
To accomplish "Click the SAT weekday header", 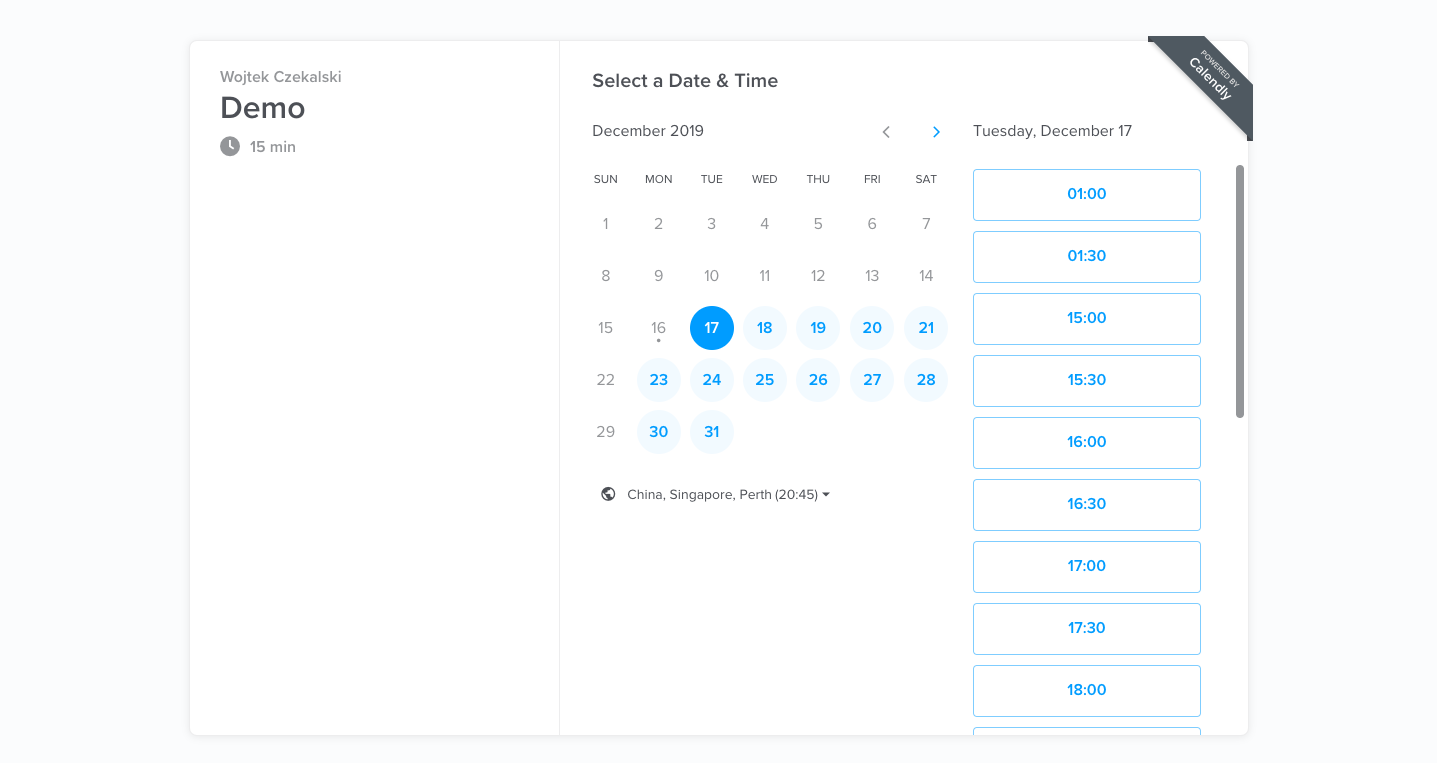I will pyautogui.click(x=926, y=180).
